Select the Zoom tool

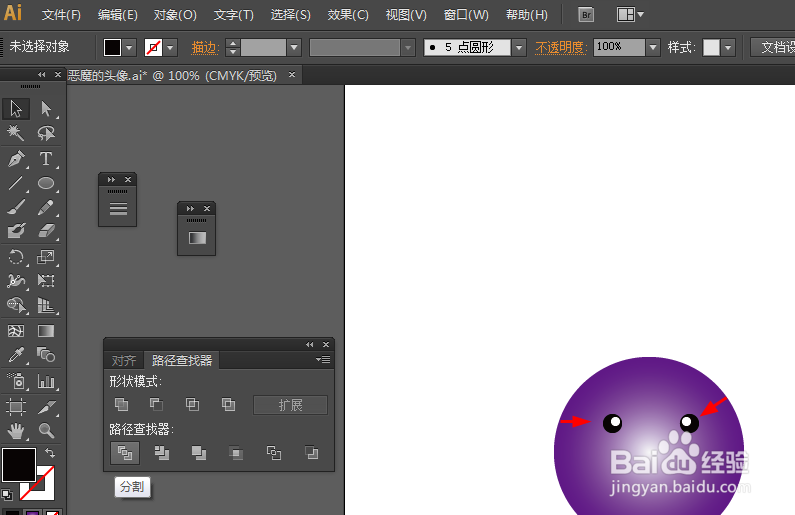click(x=46, y=431)
